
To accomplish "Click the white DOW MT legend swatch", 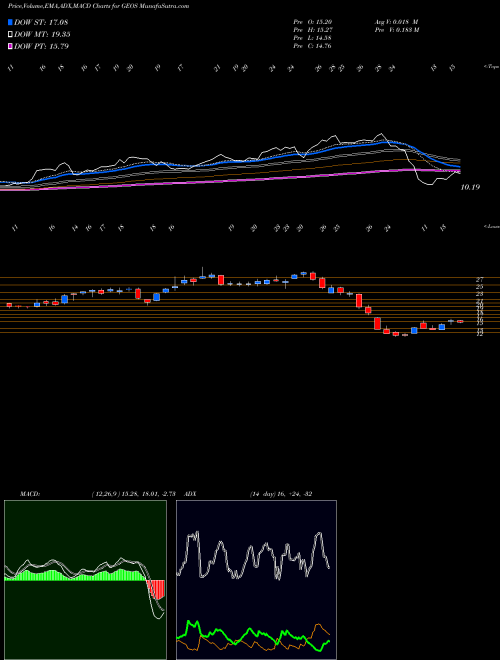I will pyautogui.click(x=10, y=35).
